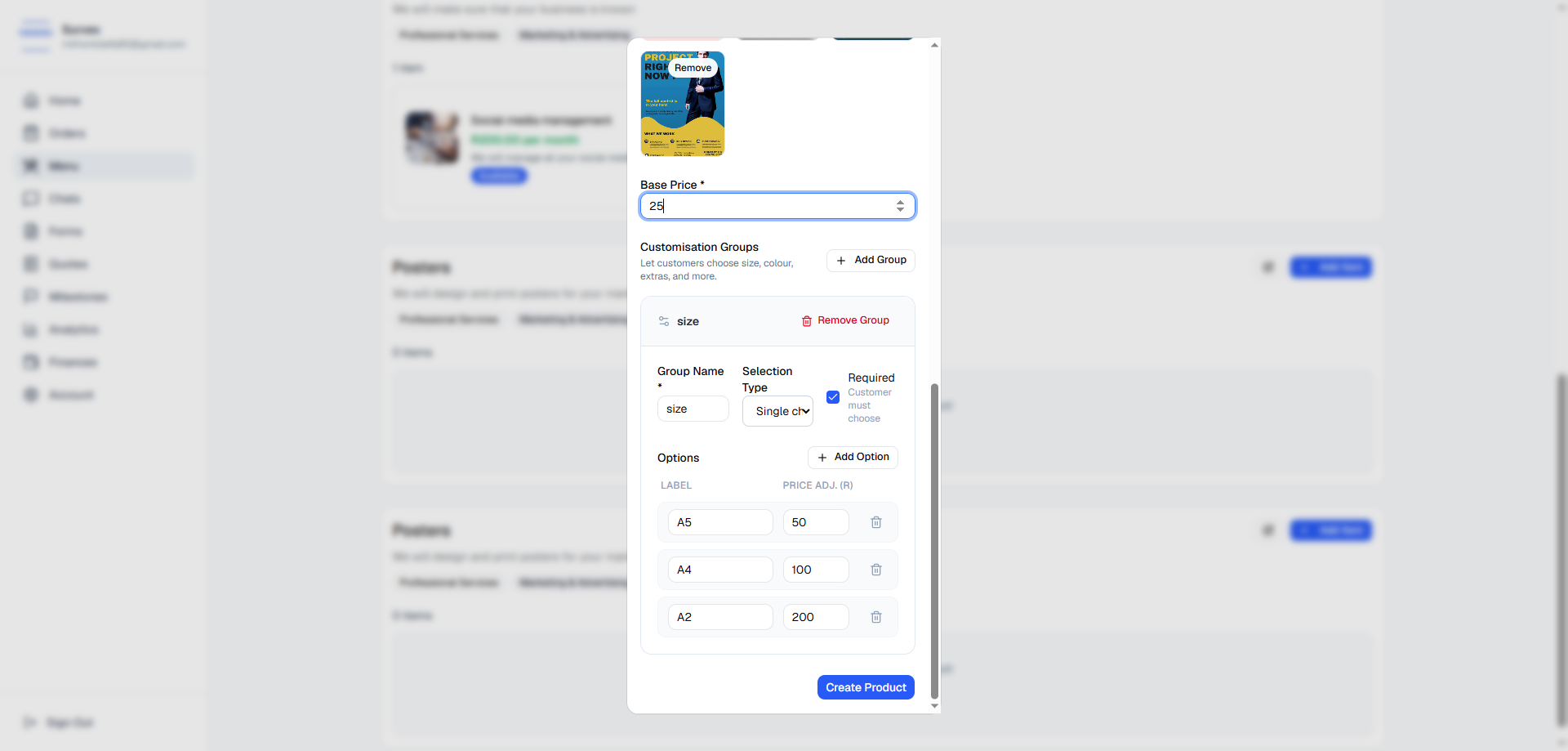Click the modal scroll-down arrow

tap(934, 706)
